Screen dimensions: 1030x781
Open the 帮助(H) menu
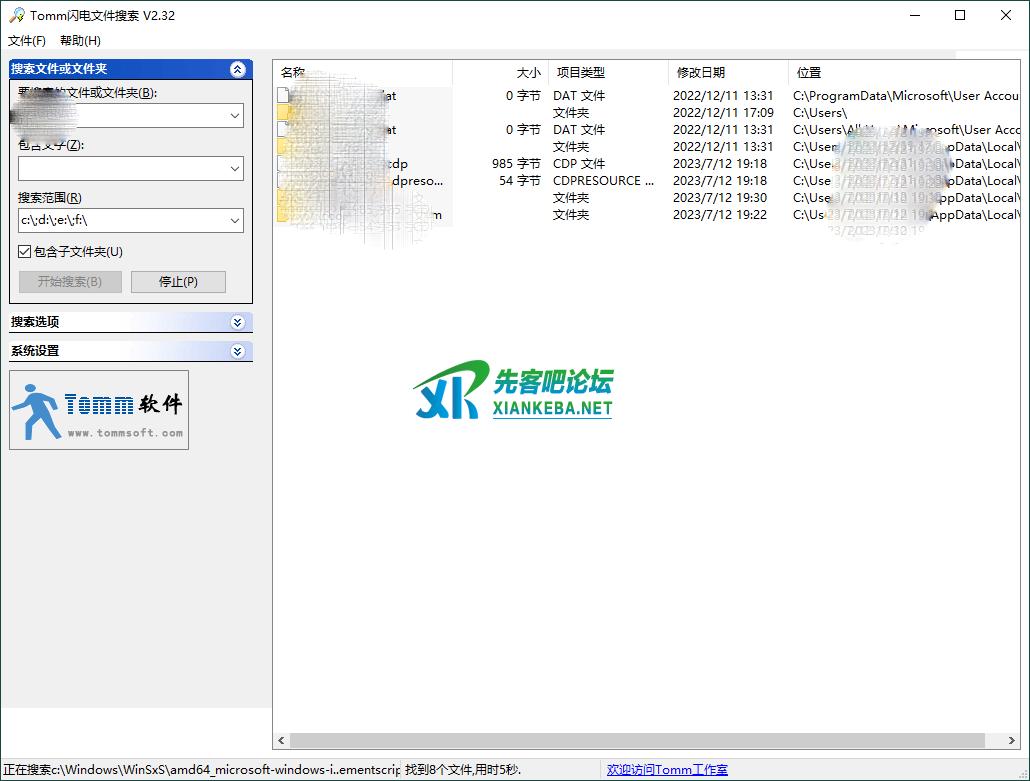(x=80, y=41)
